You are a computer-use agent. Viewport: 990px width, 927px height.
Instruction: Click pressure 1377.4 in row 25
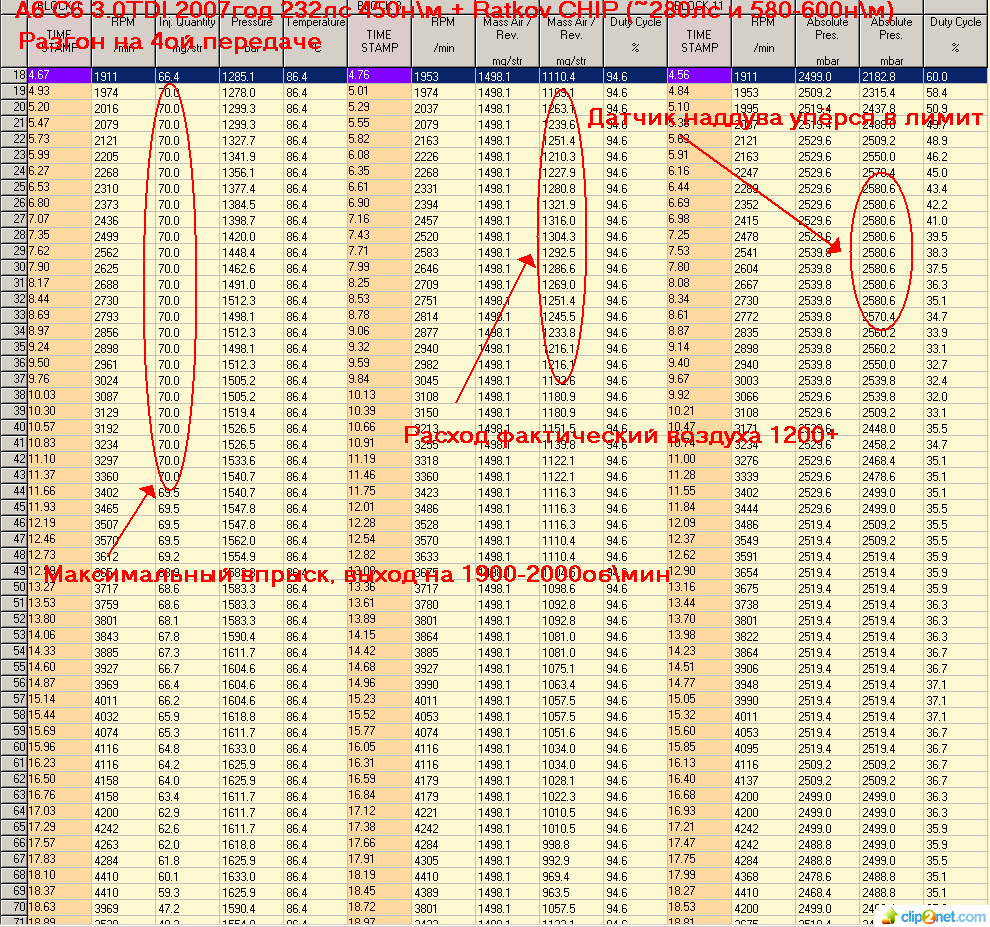tap(251, 188)
